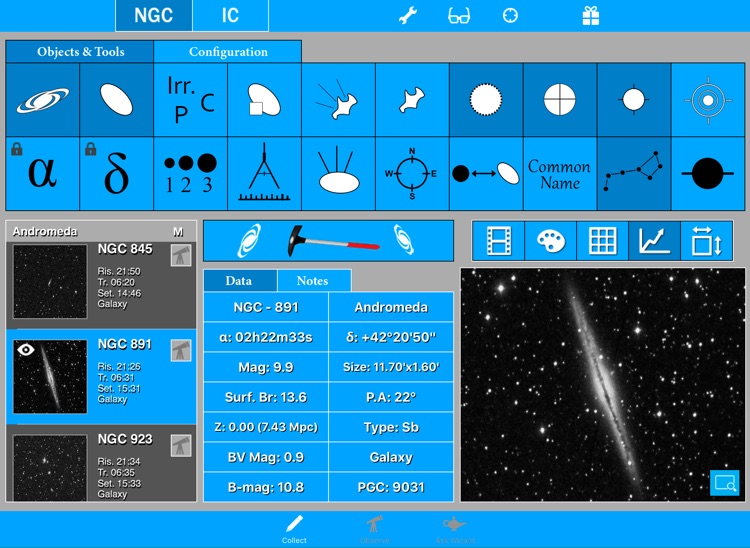Select the concentric target rings icon
This screenshot has width=750, height=548.
pyautogui.click(x=708, y=100)
